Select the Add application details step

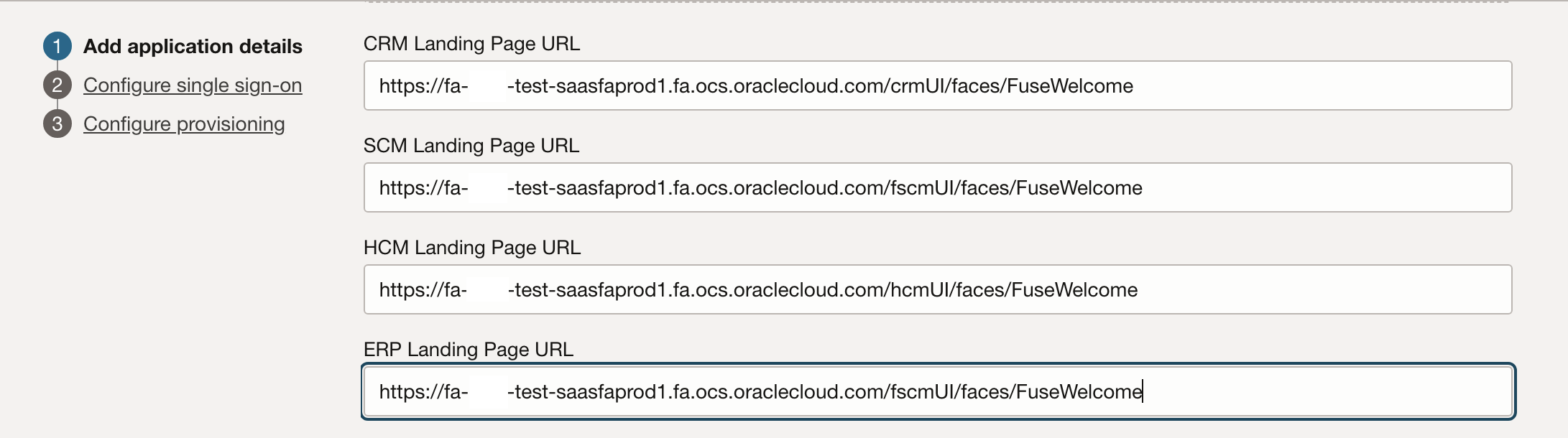click(194, 46)
